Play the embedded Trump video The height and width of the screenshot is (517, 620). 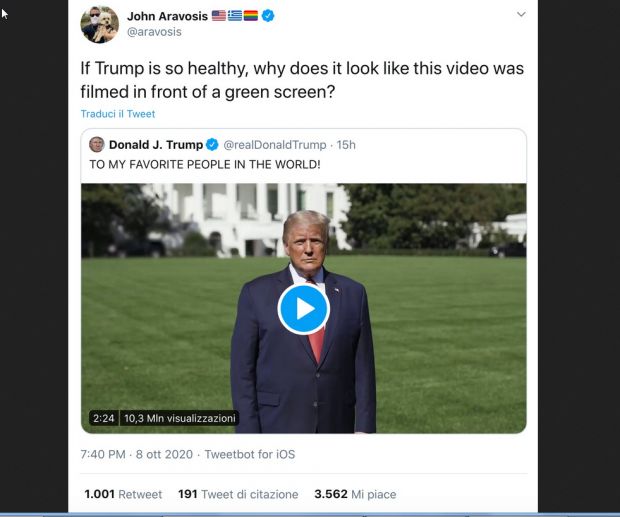point(303,309)
